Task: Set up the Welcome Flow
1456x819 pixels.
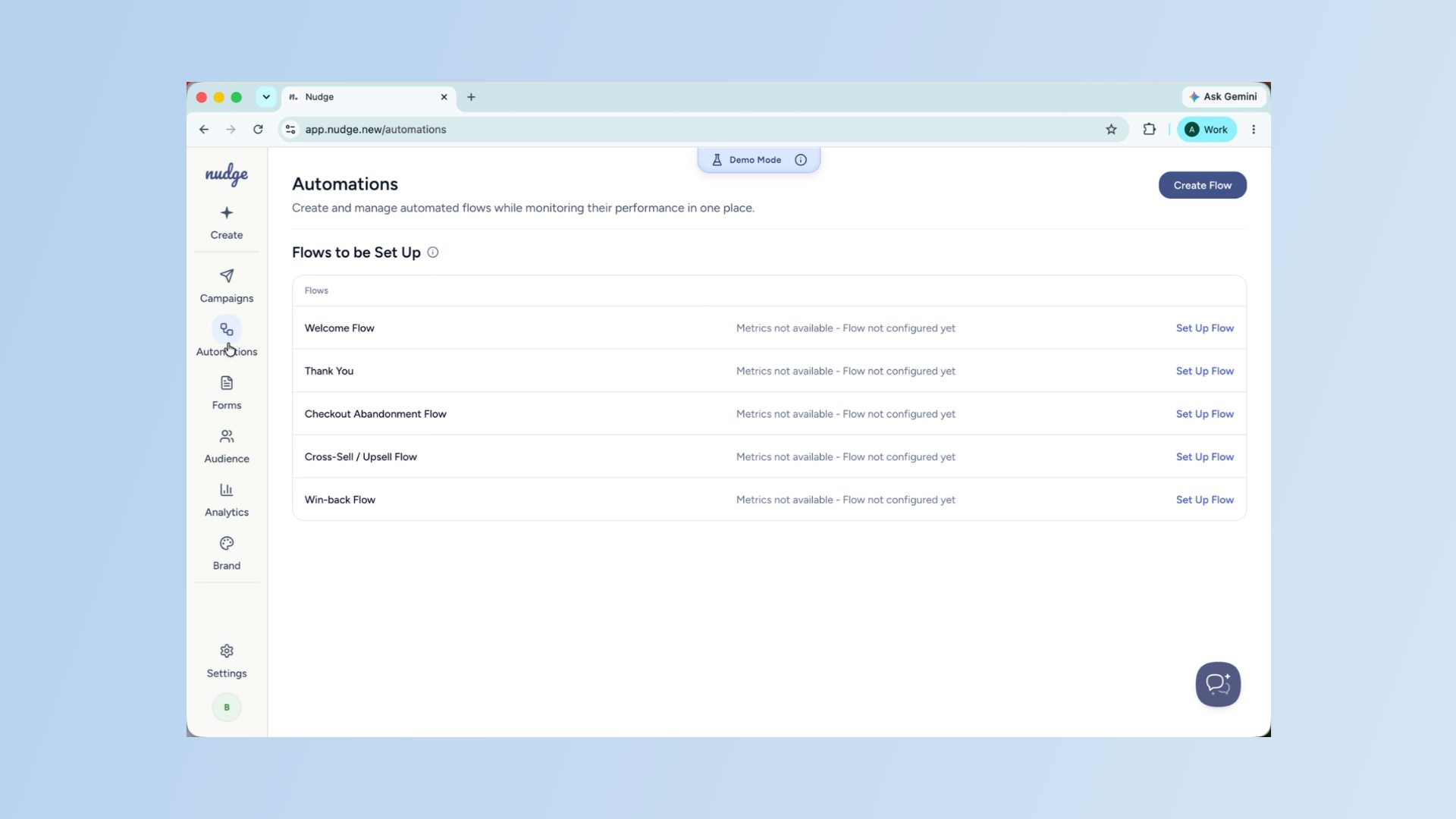Action: [x=1205, y=328]
